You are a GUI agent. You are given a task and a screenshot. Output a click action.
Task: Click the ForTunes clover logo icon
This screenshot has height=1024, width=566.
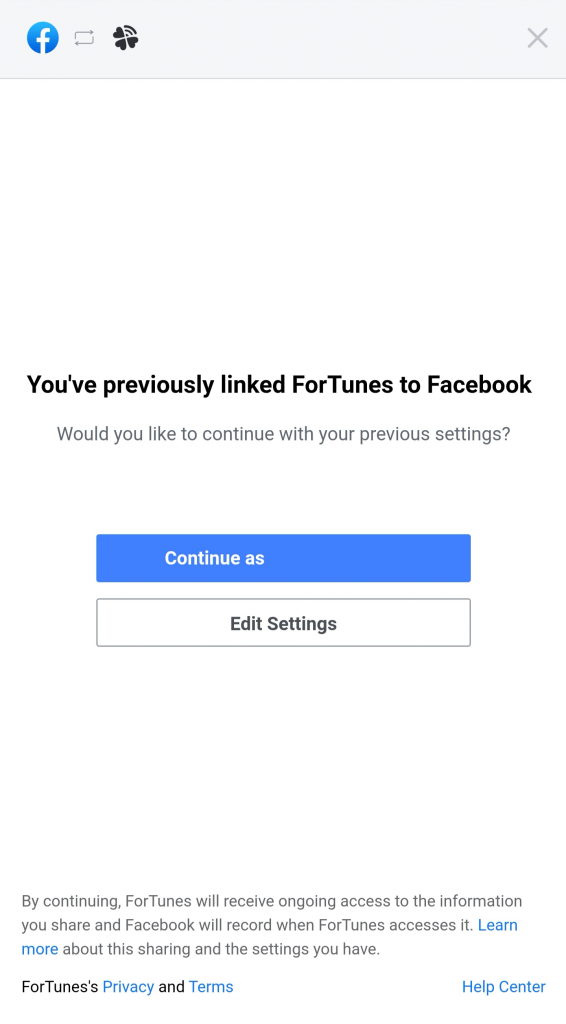coord(125,38)
